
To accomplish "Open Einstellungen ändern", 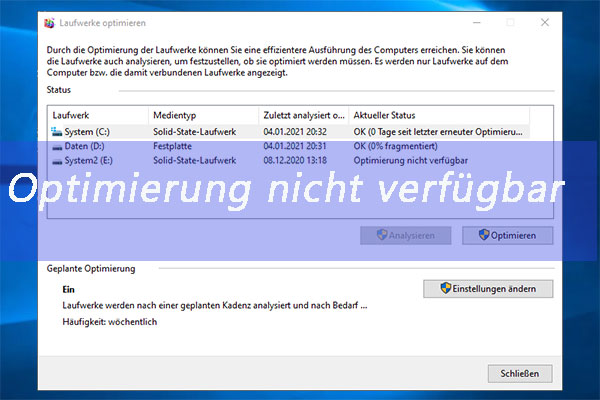I will pyautogui.click(x=488, y=289).
